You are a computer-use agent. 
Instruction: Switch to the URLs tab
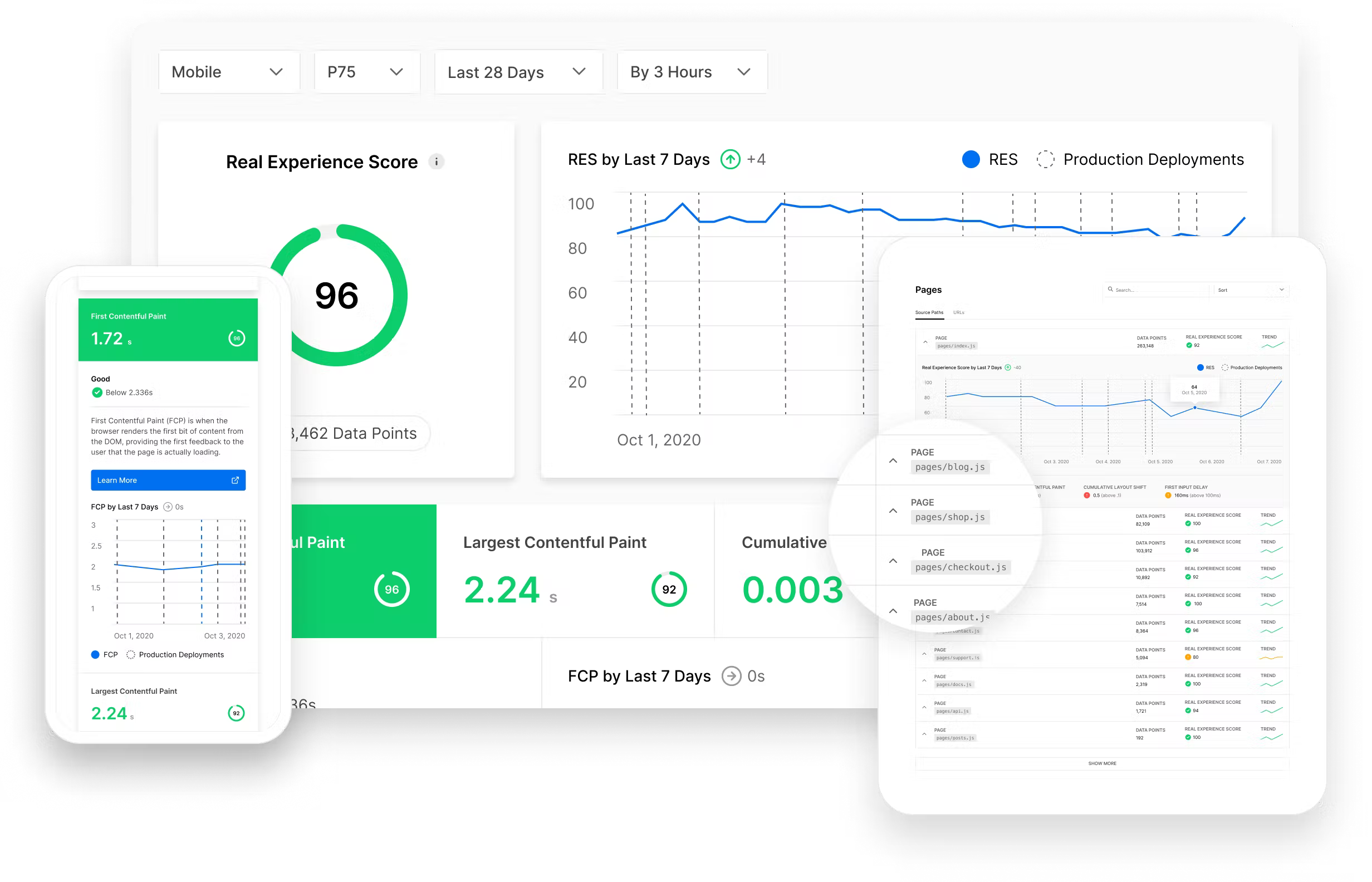click(959, 313)
